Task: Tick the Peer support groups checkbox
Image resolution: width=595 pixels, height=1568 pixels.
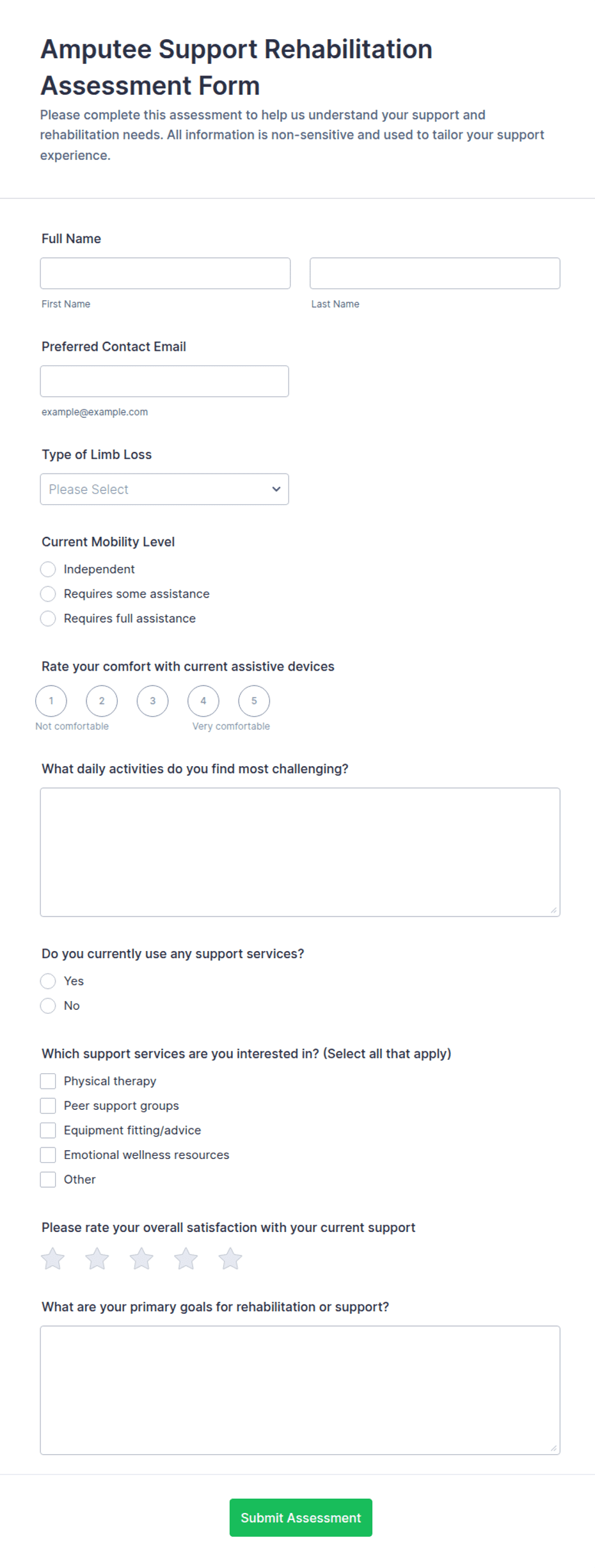Action: point(48,1105)
